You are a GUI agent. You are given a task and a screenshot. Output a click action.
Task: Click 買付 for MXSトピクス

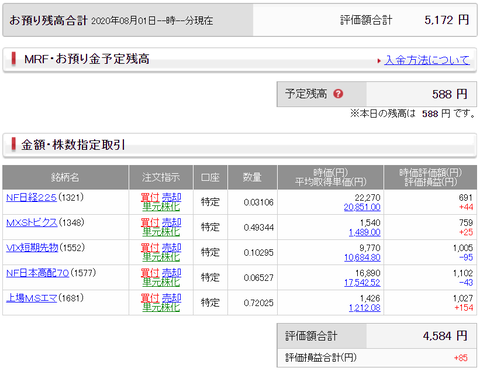pyautogui.click(x=150, y=222)
